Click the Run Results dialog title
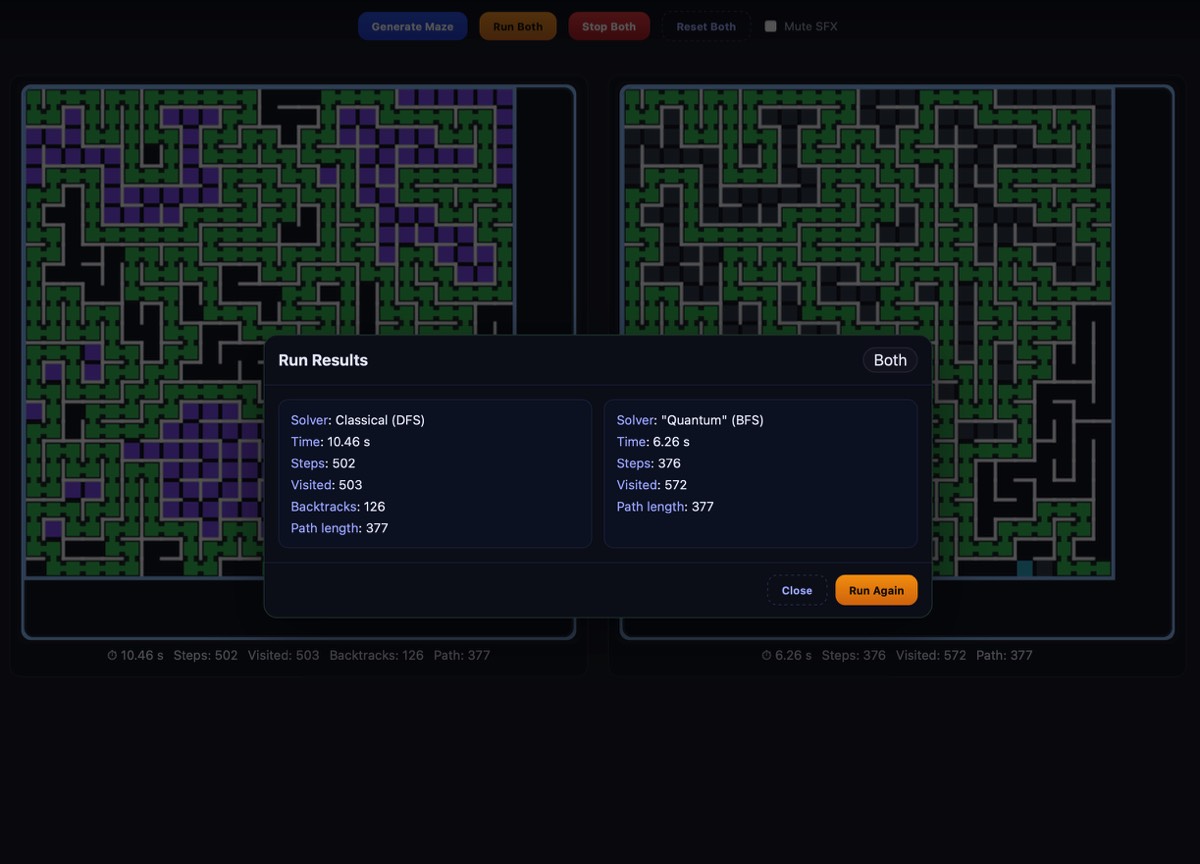 (x=323, y=361)
